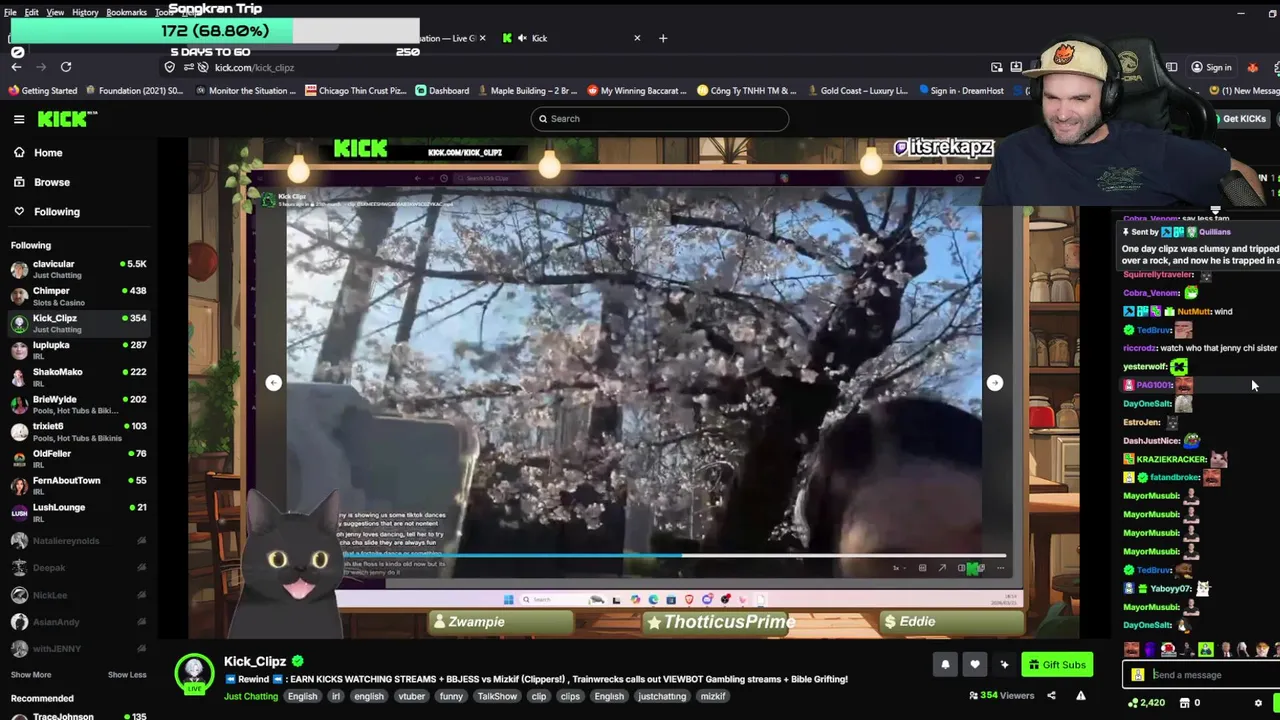Open OldFeller channel in Following list
Screen dimensions: 1280x720
click(78, 458)
